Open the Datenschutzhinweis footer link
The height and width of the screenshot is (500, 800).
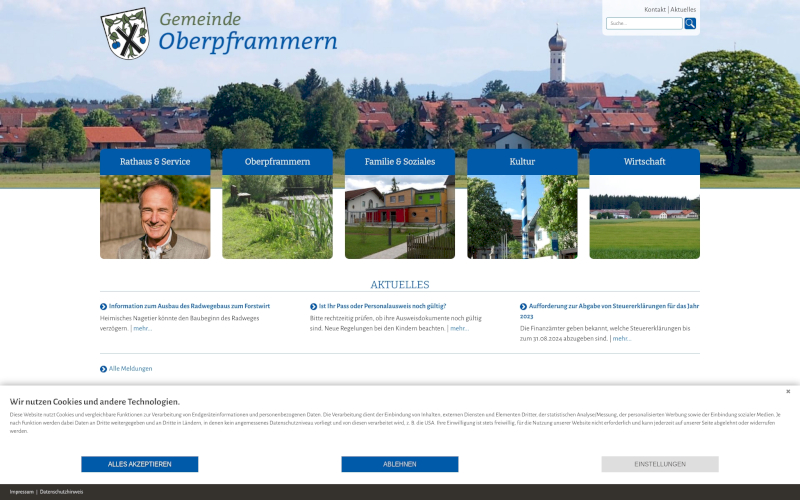(61, 492)
